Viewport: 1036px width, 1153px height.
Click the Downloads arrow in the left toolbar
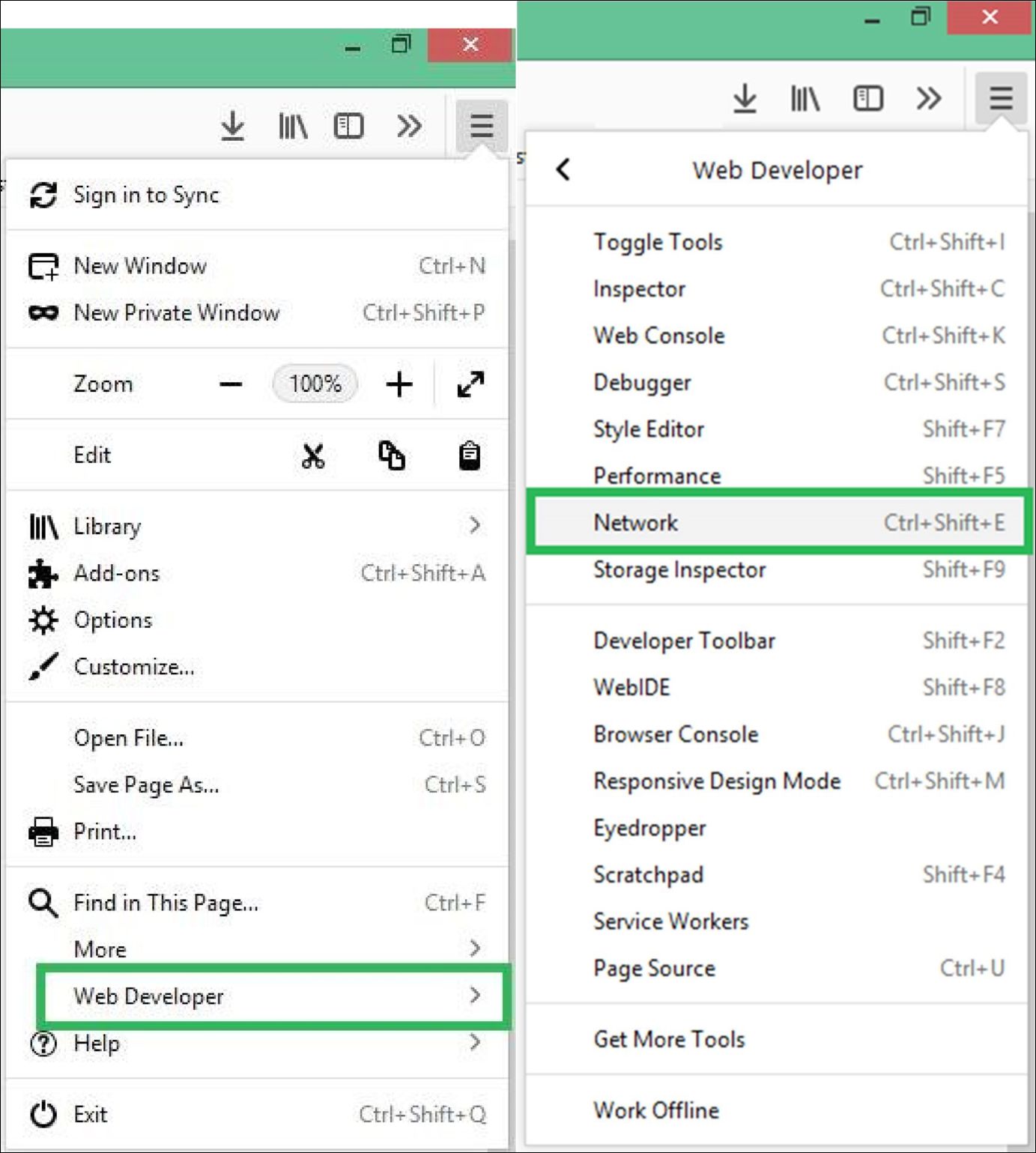click(233, 126)
